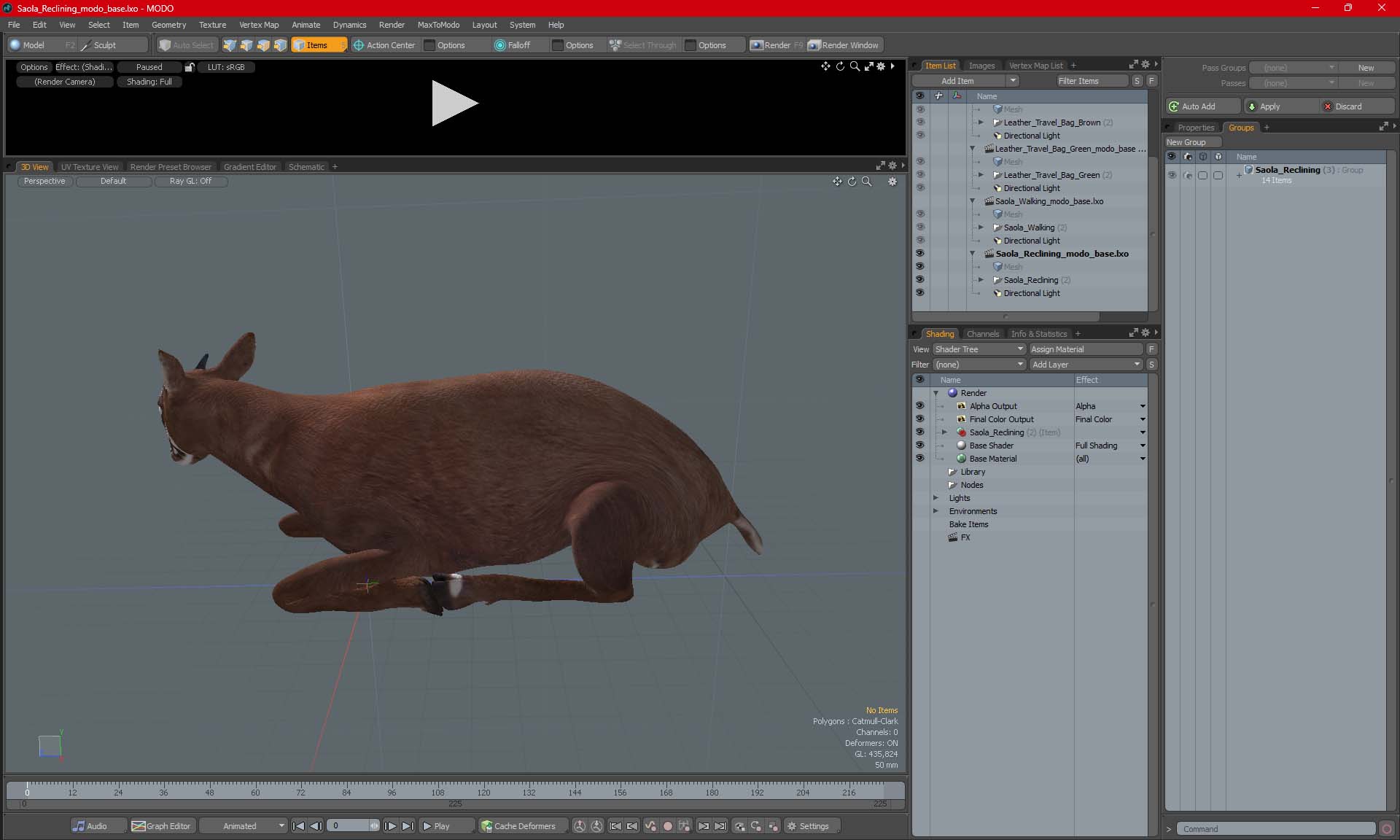This screenshot has width=1400, height=840.
Task: Switch to Properties tab
Action: coord(1196,128)
